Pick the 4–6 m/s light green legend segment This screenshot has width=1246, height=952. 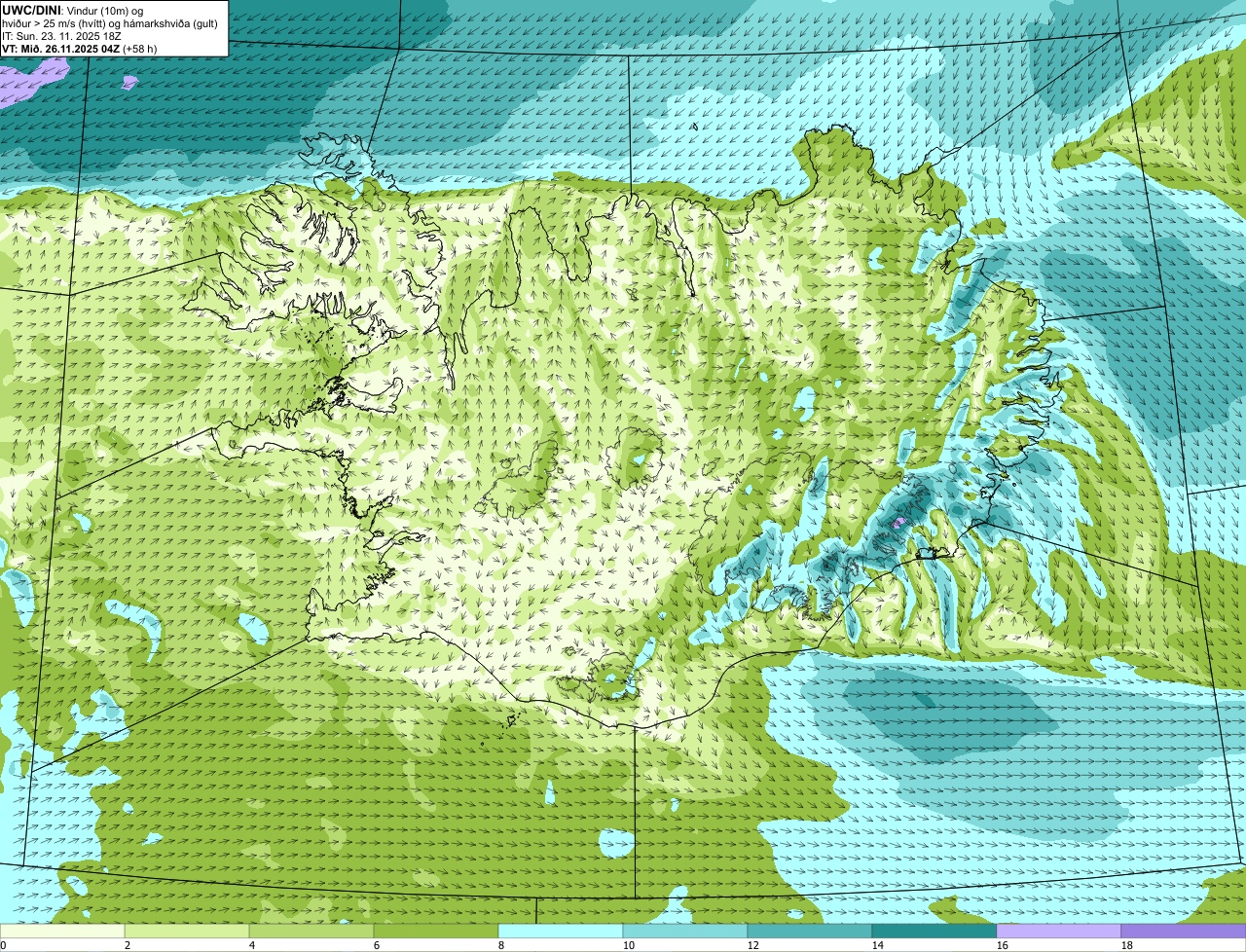point(311,932)
